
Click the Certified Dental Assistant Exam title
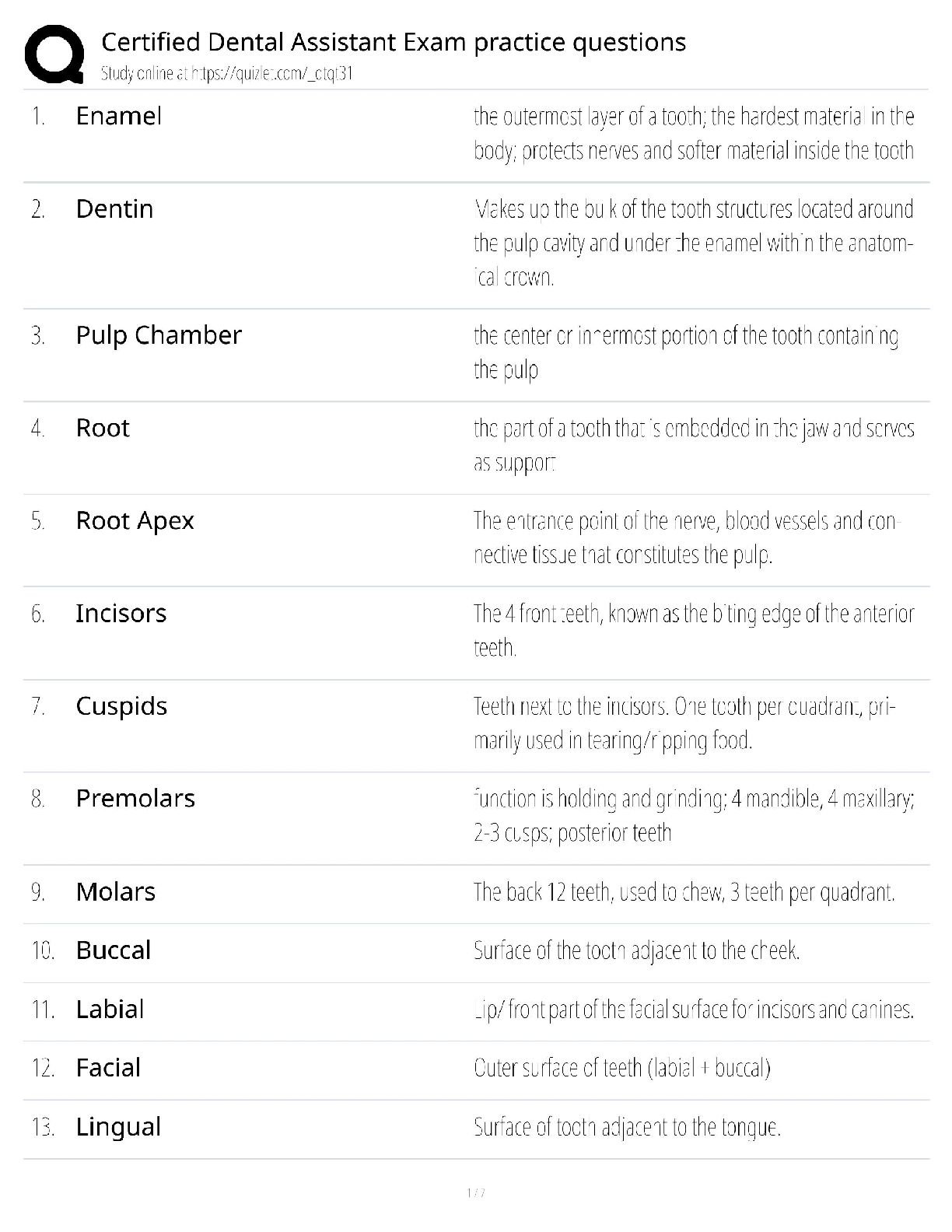coord(394,42)
